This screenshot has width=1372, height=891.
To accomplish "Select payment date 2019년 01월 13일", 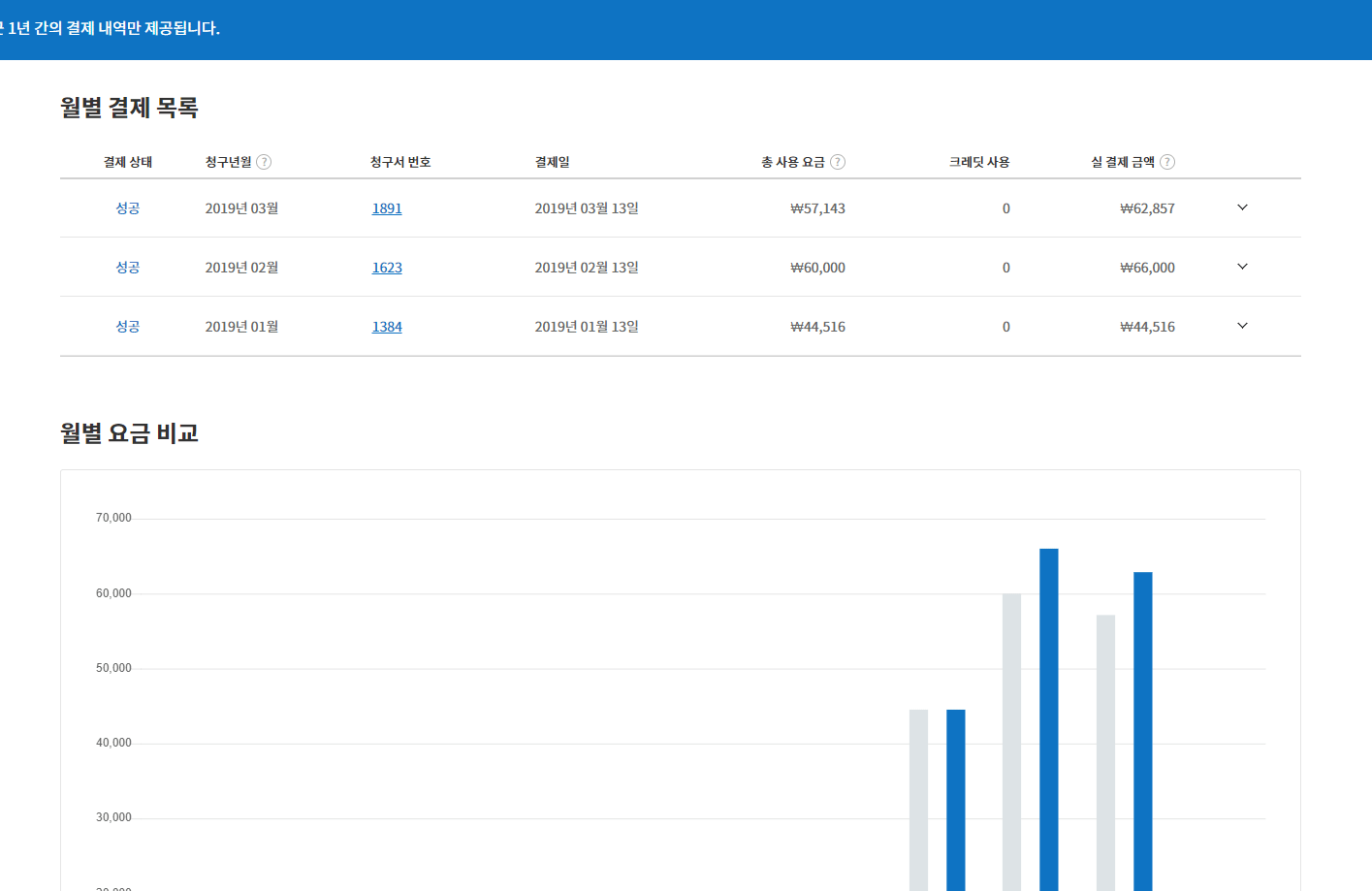I will pos(587,327).
